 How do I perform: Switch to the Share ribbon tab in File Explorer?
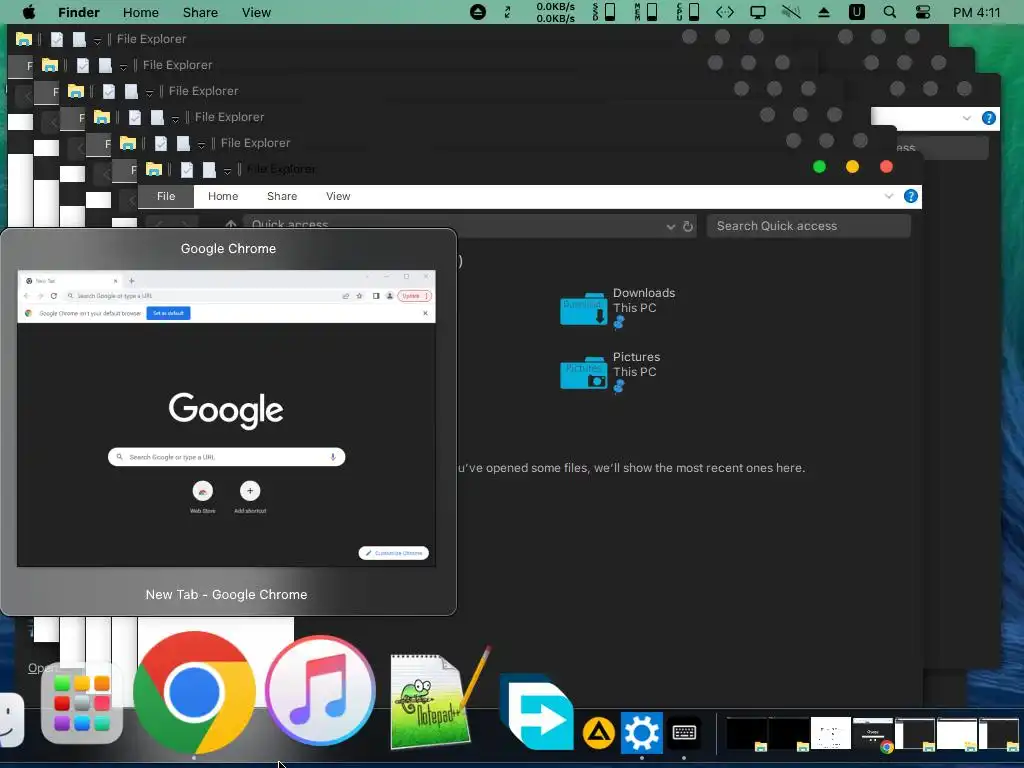(282, 196)
